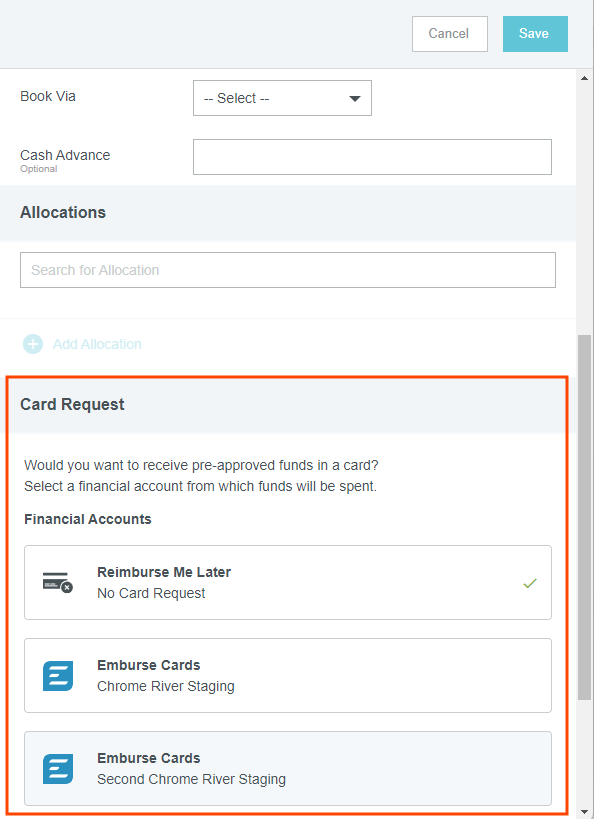
Task: Select the Reimburse Me Later account option
Action: coord(288,582)
